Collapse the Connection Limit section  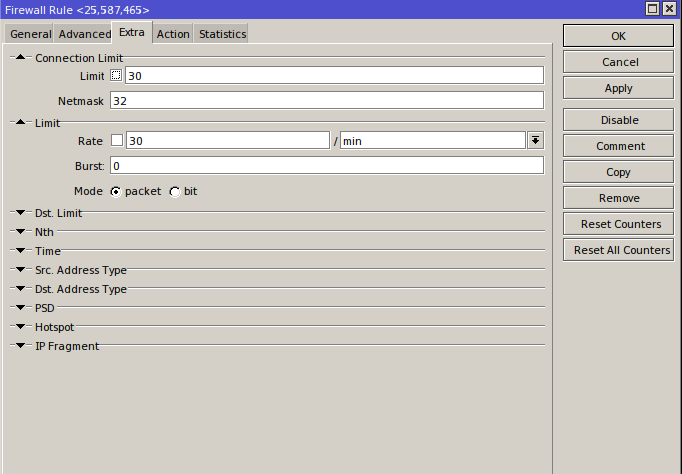point(20,57)
